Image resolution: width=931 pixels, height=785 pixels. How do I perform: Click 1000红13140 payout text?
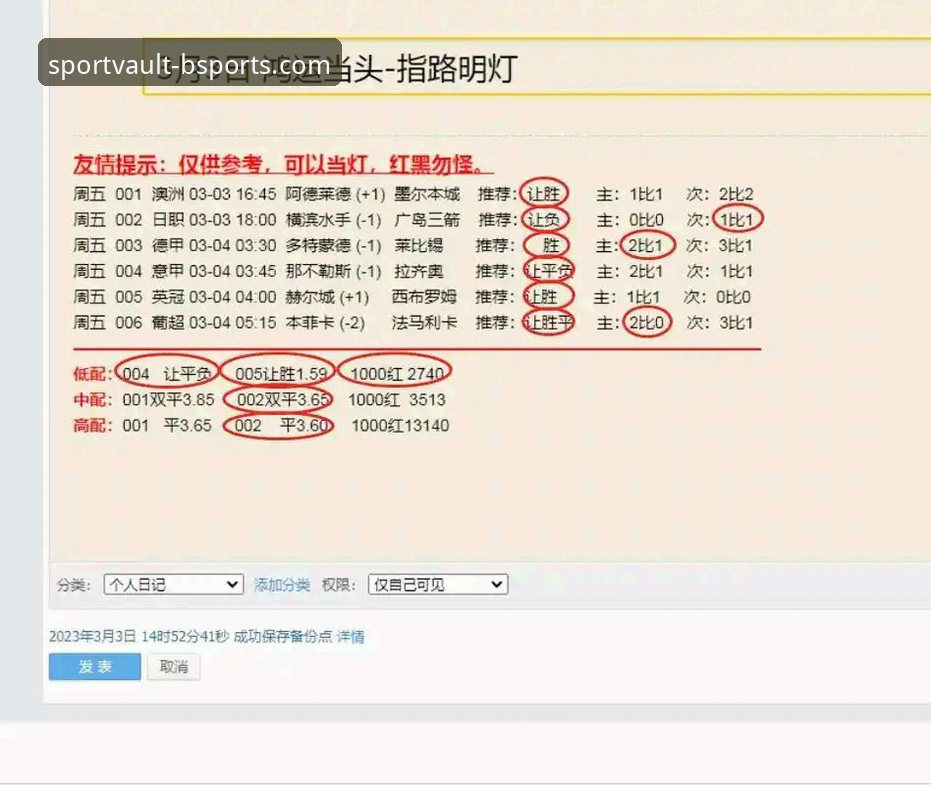tap(400, 425)
